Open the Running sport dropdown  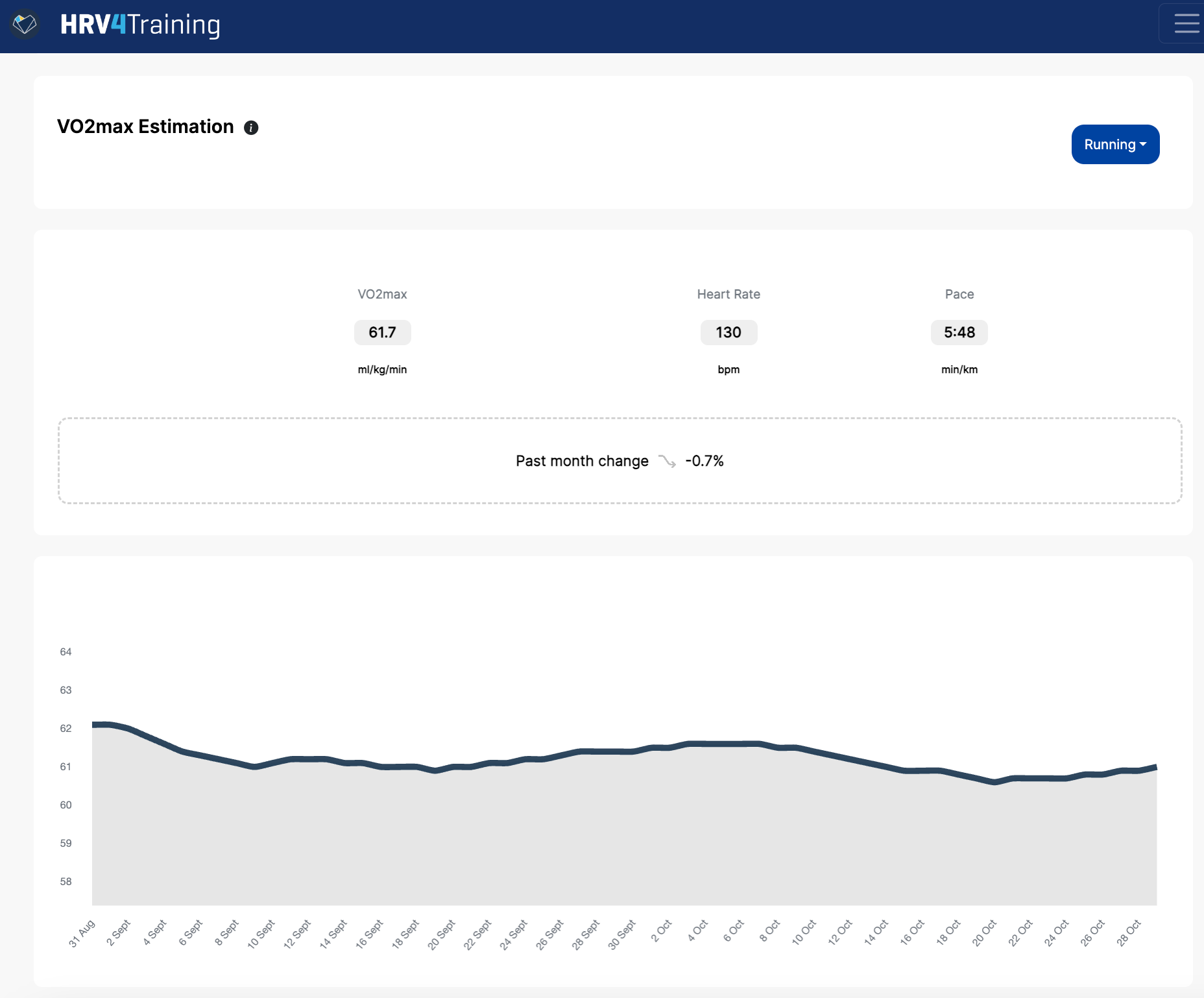[1115, 144]
